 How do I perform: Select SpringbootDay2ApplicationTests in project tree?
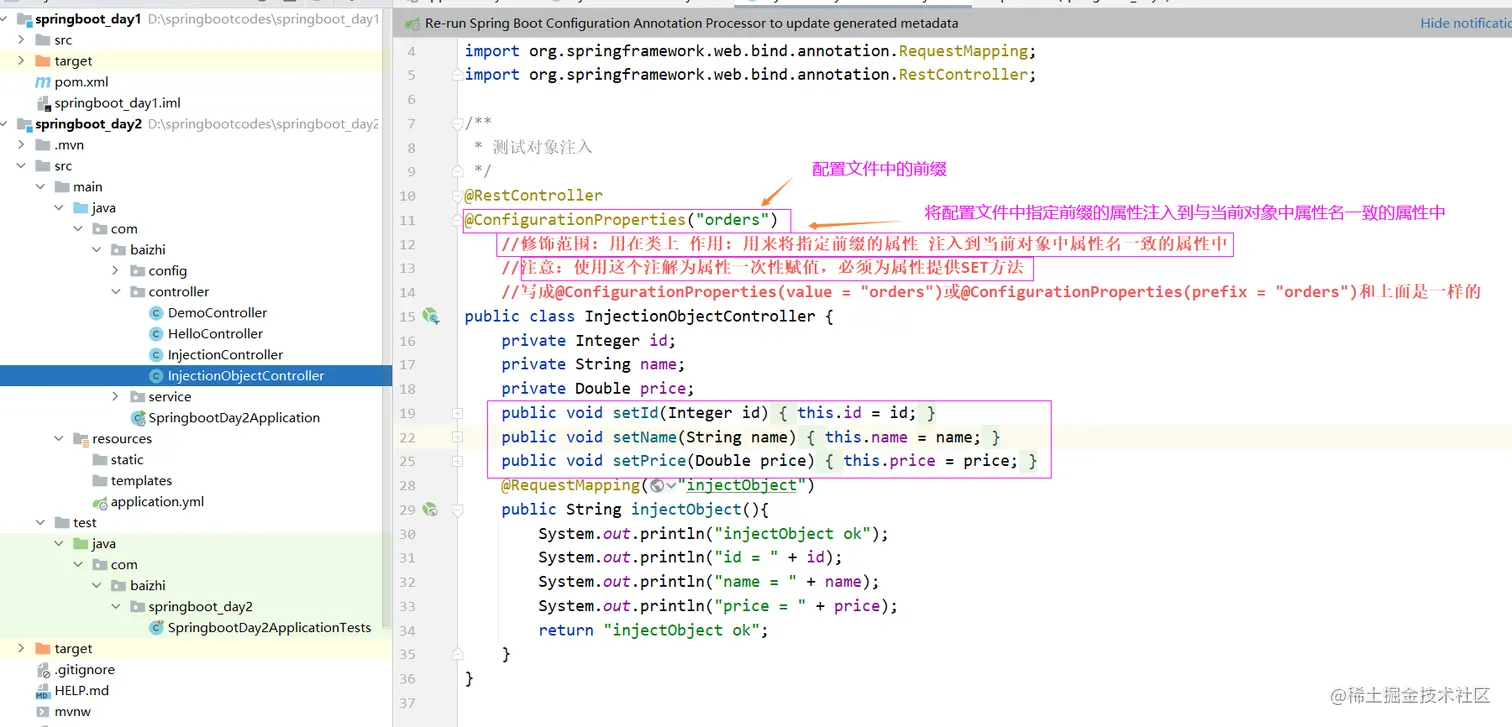pyautogui.click(x=269, y=628)
